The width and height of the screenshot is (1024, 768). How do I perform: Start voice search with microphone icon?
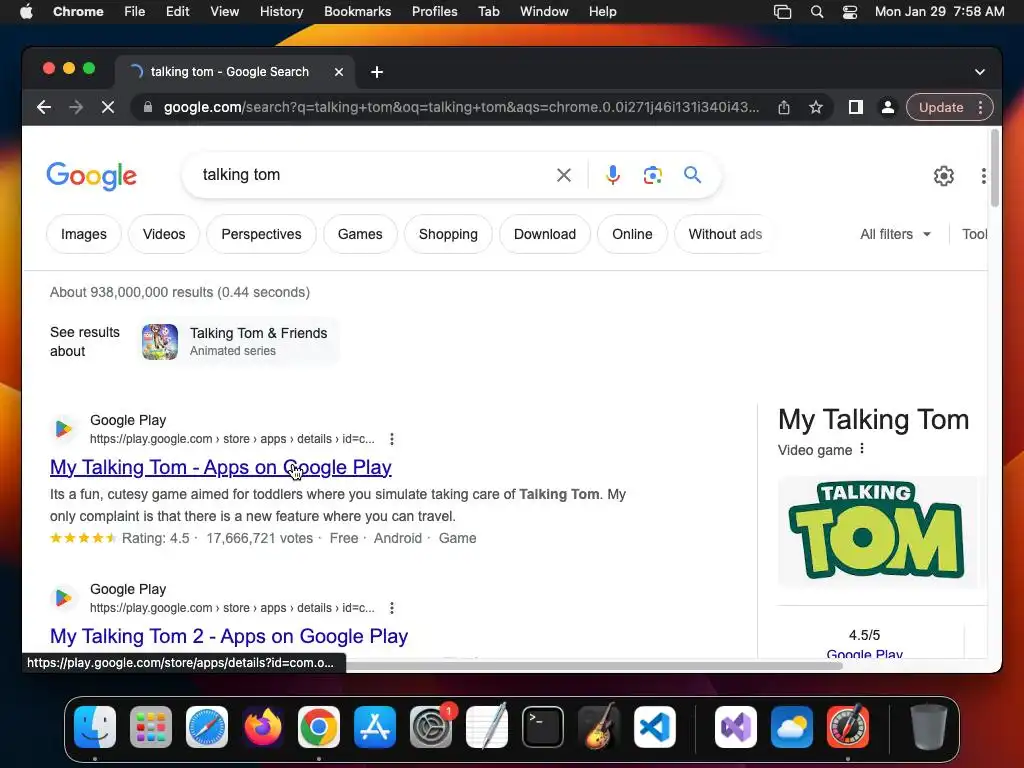coord(613,175)
